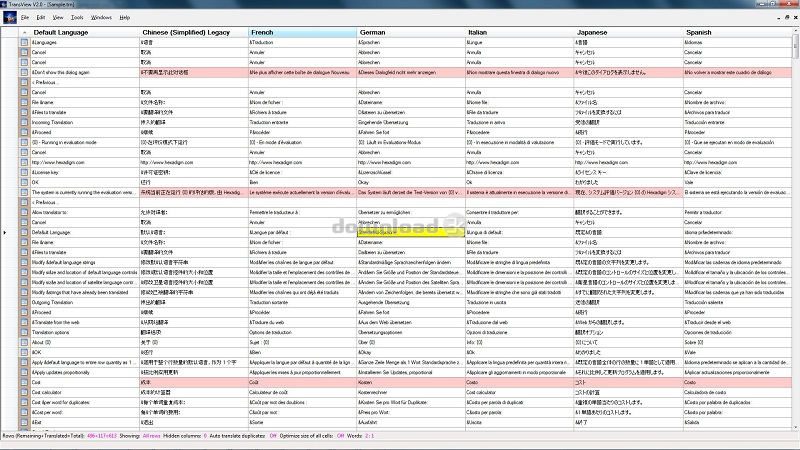
Task: Click the row icon for Modify strings already translated
Action: click(x=24, y=292)
